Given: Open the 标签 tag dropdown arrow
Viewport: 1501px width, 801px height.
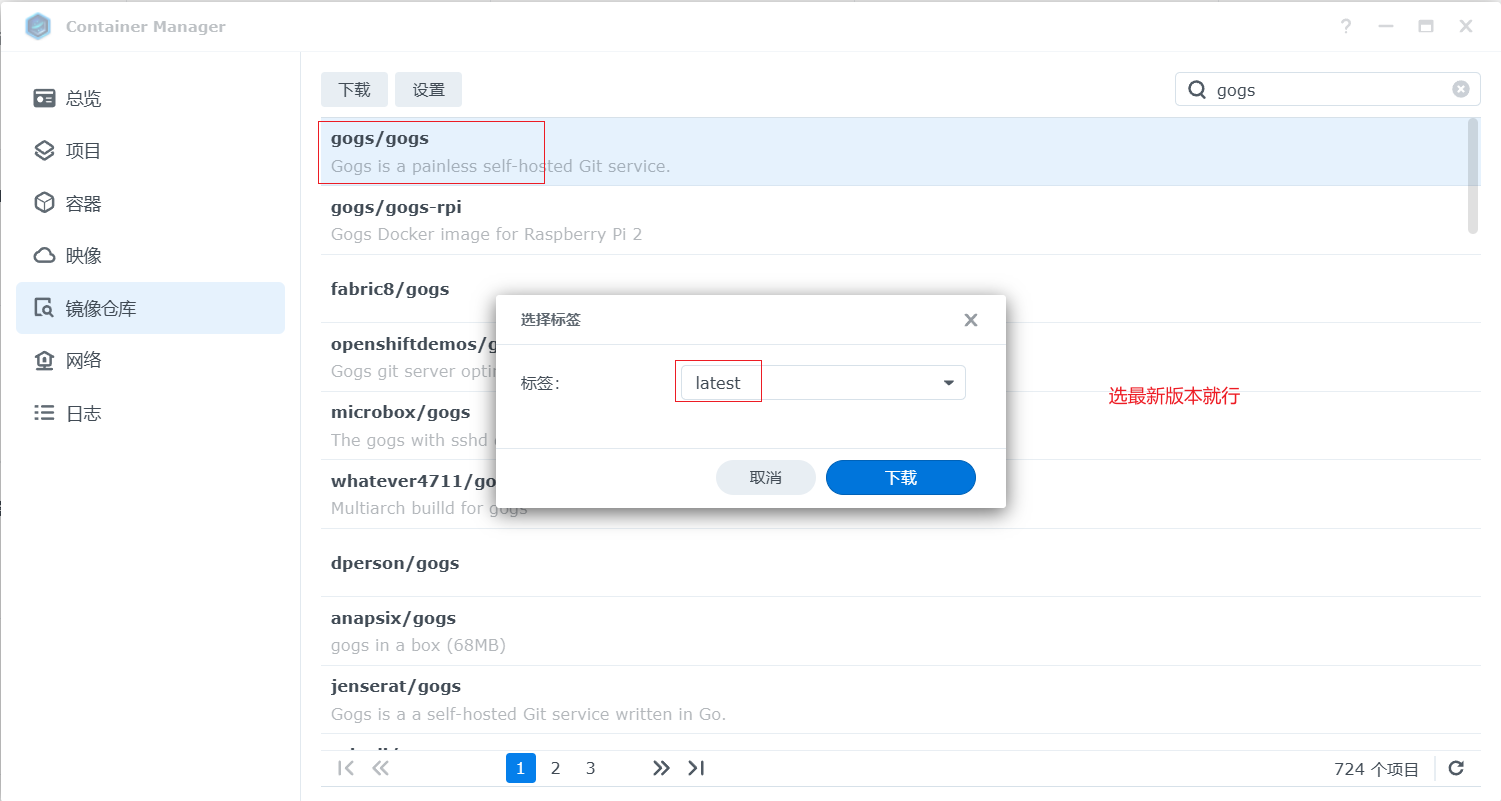Looking at the screenshot, I should 949,383.
